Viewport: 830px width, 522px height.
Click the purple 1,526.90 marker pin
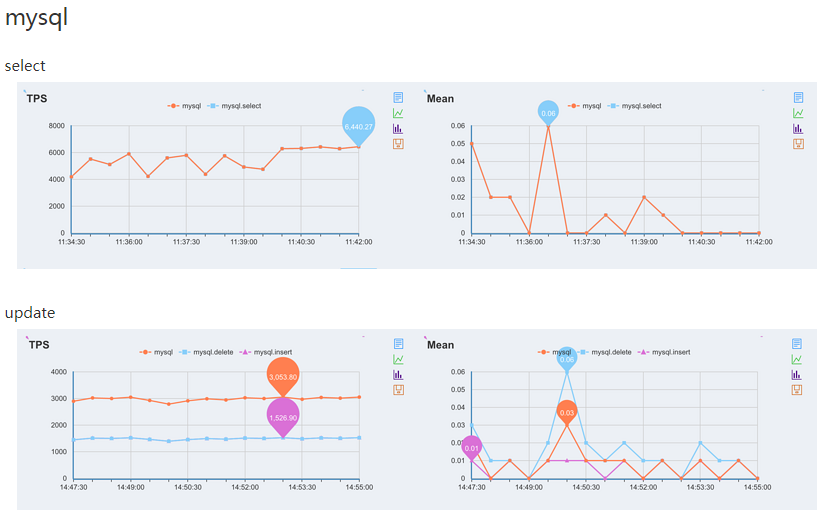[283, 417]
